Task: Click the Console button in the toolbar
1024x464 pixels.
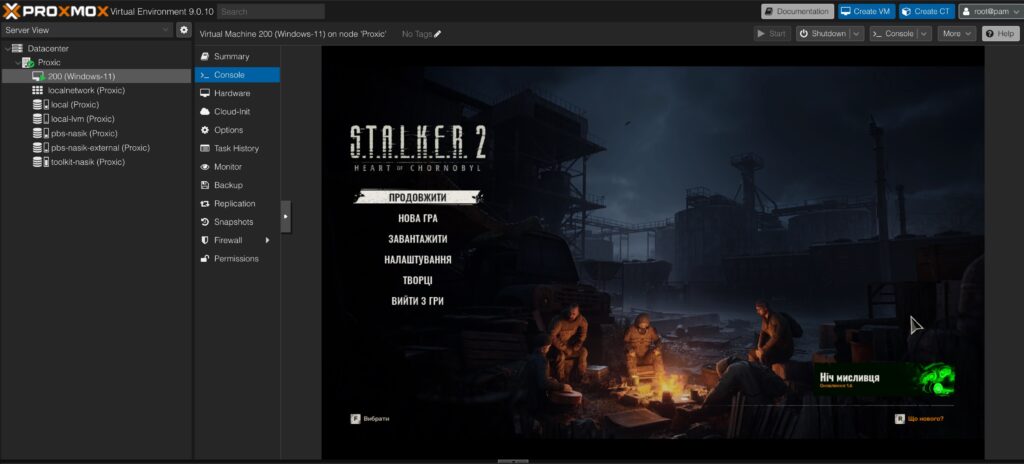Action: 893,33
